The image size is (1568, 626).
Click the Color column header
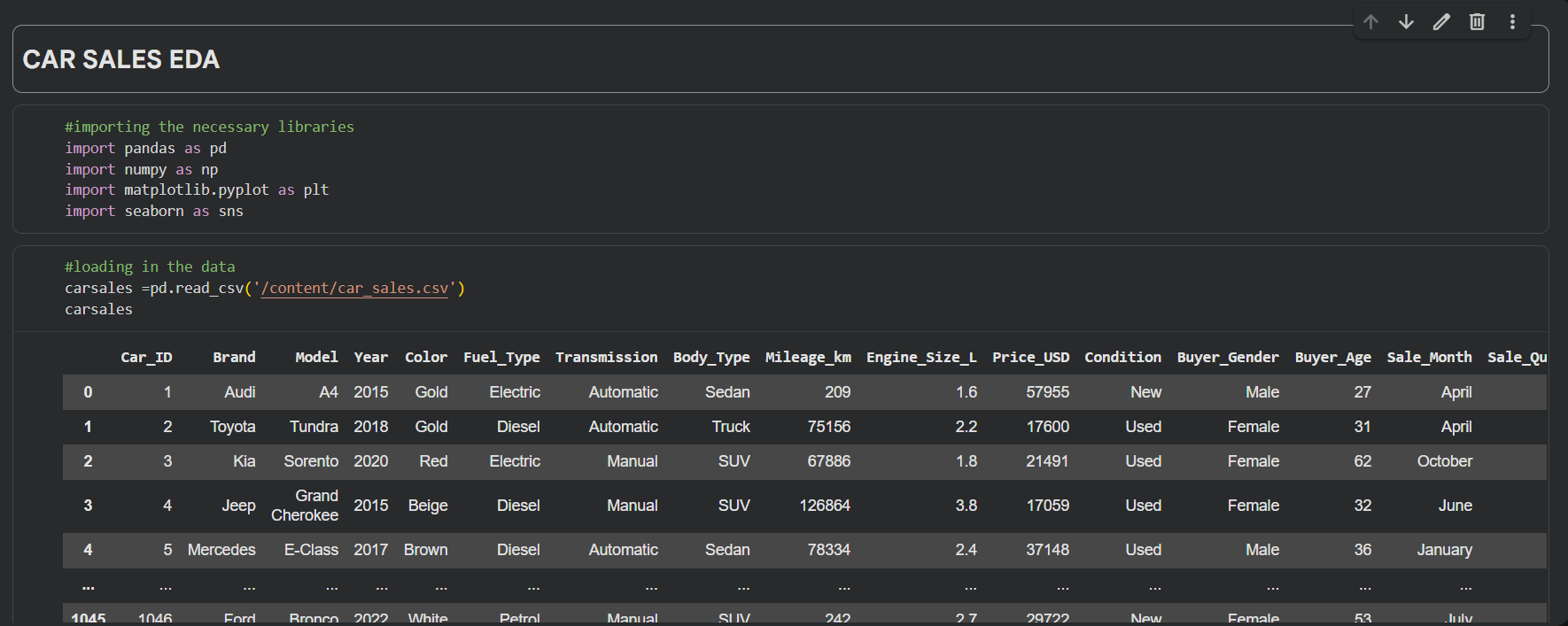(426, 357)
